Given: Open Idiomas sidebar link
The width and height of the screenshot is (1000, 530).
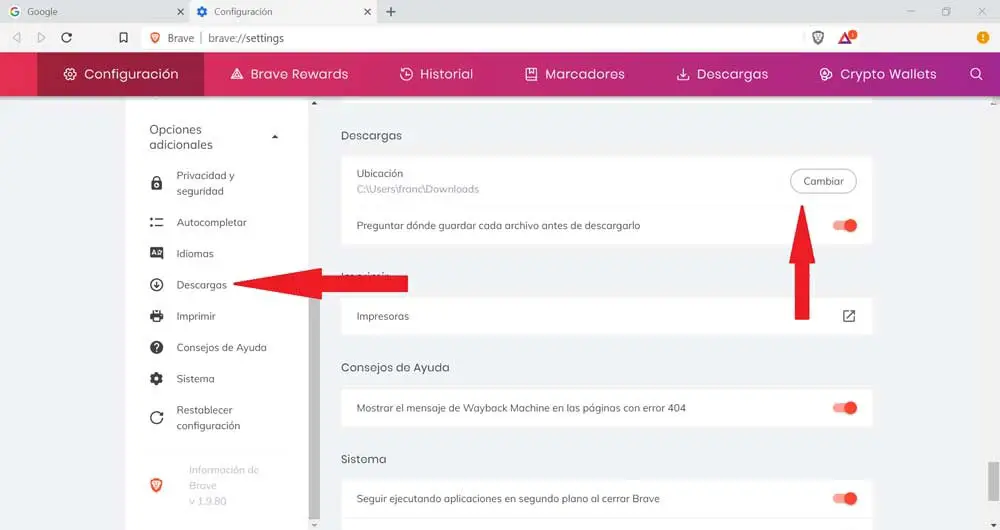Looking at the screenshot, I should click(195, 253).
